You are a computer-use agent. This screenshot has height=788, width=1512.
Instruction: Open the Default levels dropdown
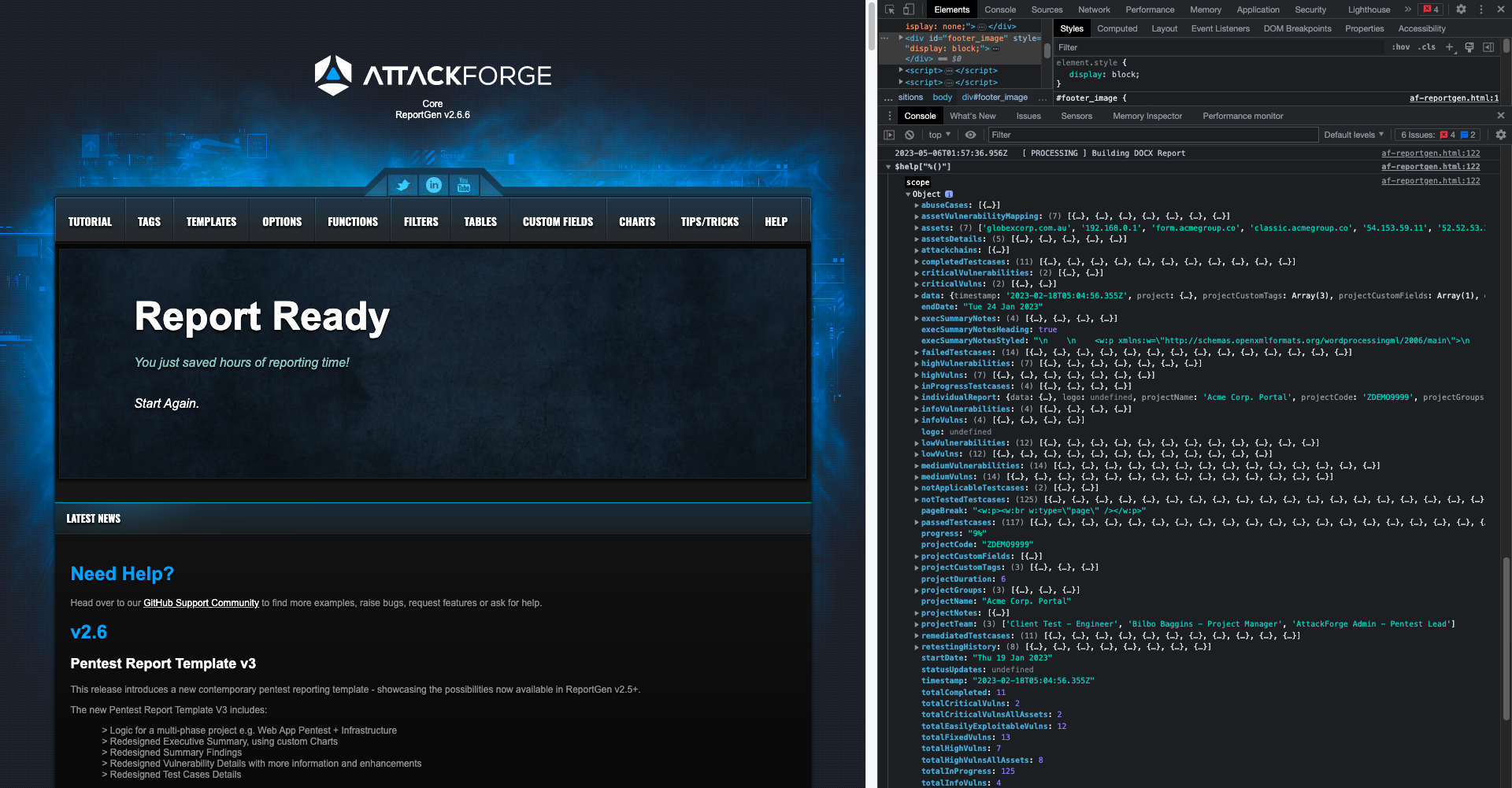tap(1353, 135)
